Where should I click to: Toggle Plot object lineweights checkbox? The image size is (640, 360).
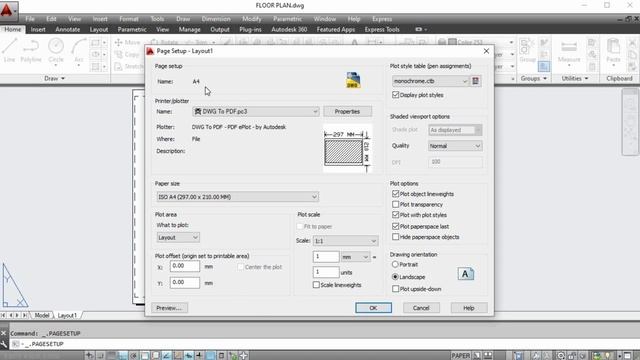point(395,194)
